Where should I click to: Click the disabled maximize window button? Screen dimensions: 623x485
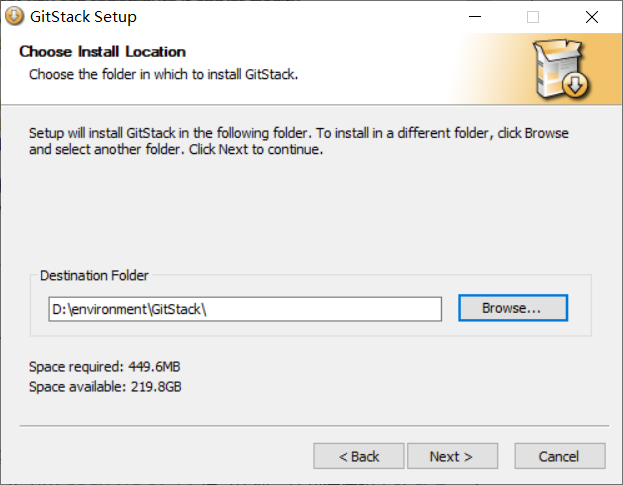coord(533,17)
